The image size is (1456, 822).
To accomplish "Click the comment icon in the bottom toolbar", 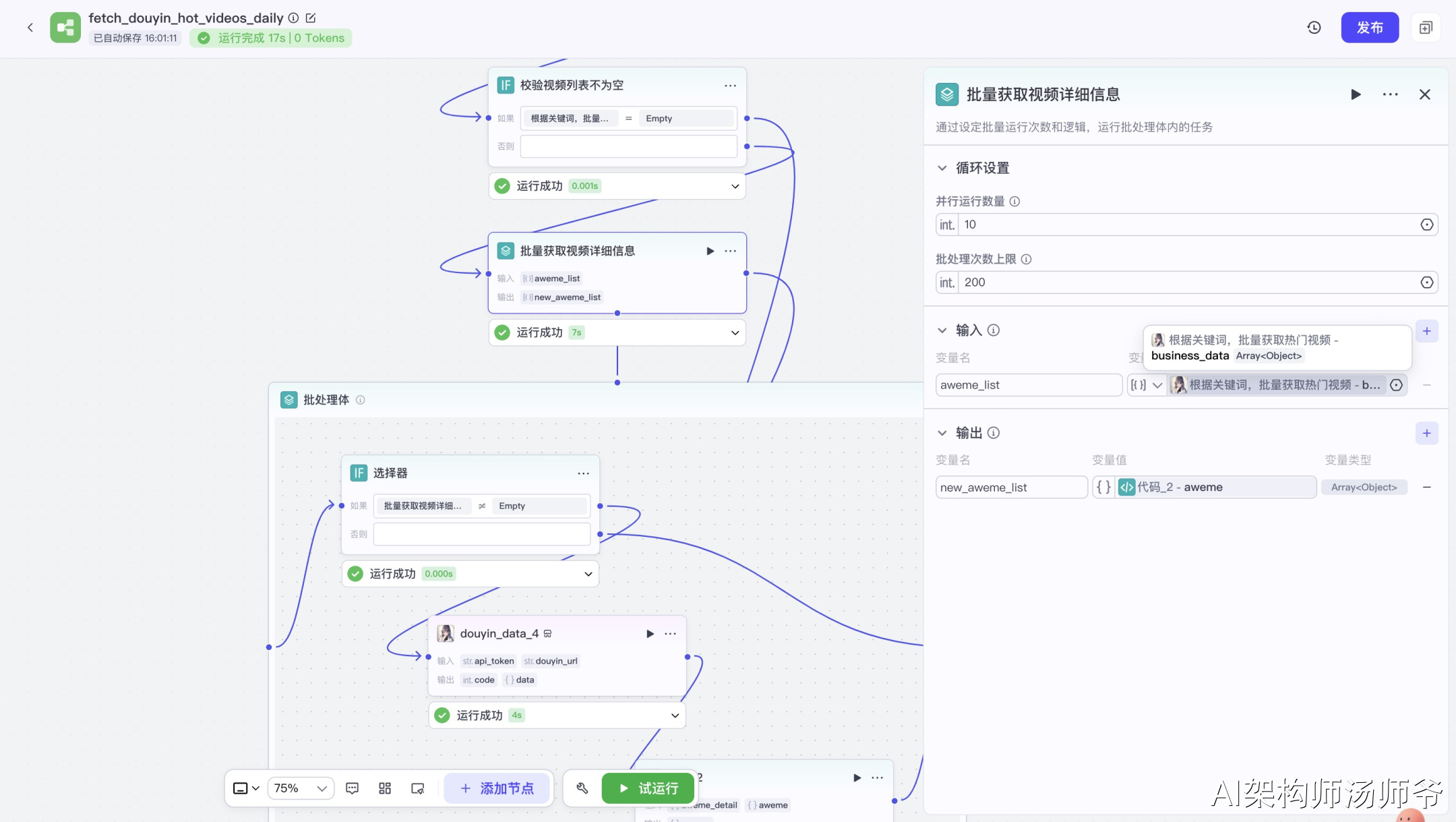I will pyautogui.click(x=352, y=788).
